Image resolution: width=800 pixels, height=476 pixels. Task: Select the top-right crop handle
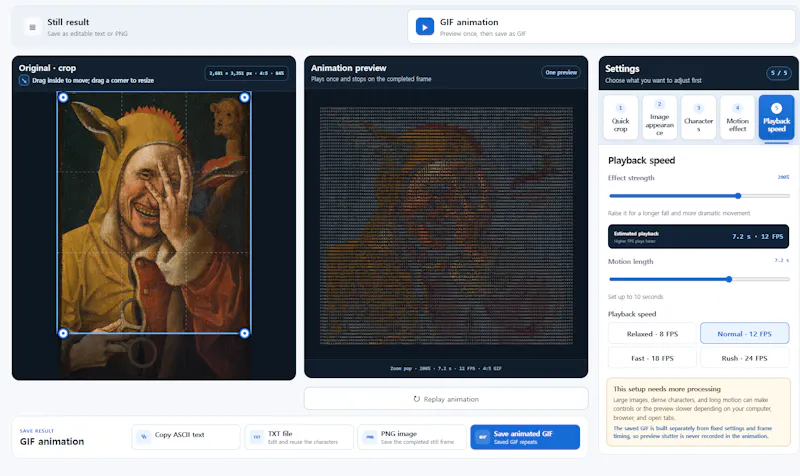pyautogui.click(x=244, y=97)
